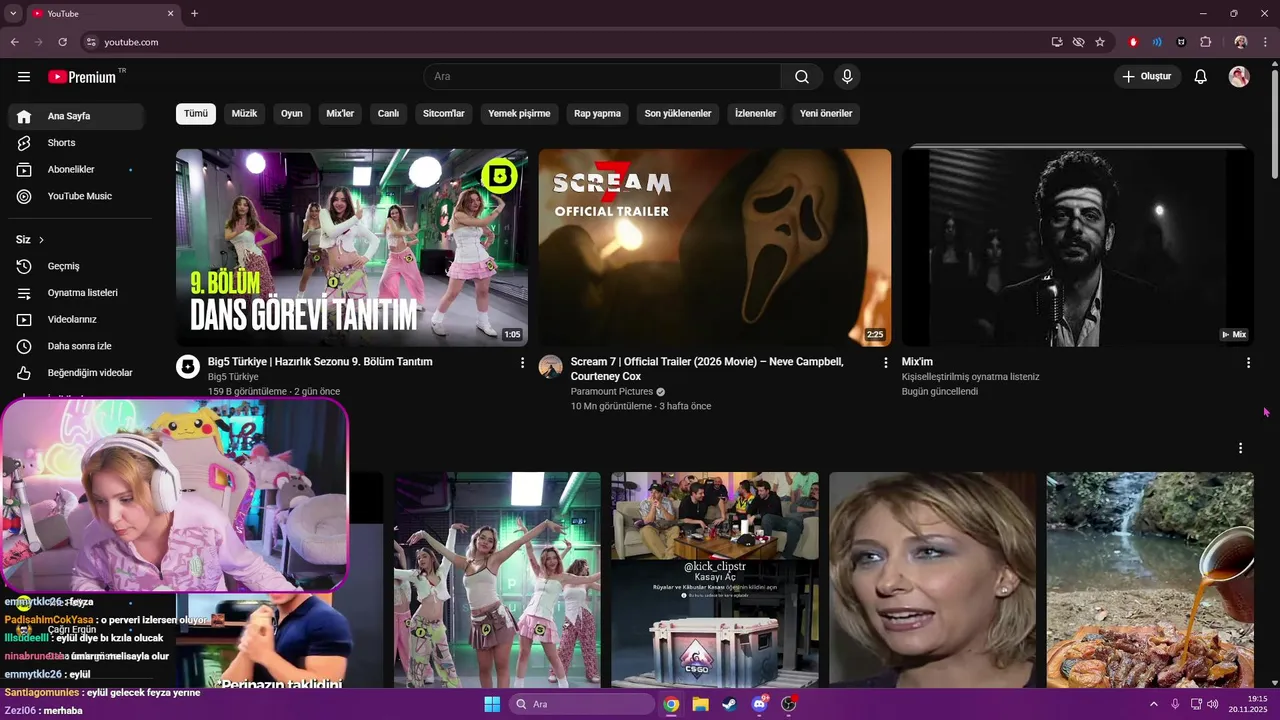
Task: Open the Big5 Türkiye video title link
Action: pos(320,362)
